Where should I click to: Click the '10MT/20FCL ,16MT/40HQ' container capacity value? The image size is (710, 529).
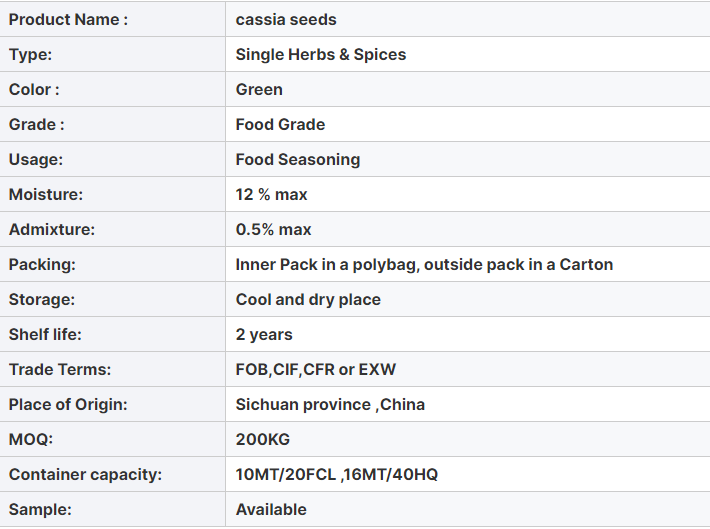point(336,474)
